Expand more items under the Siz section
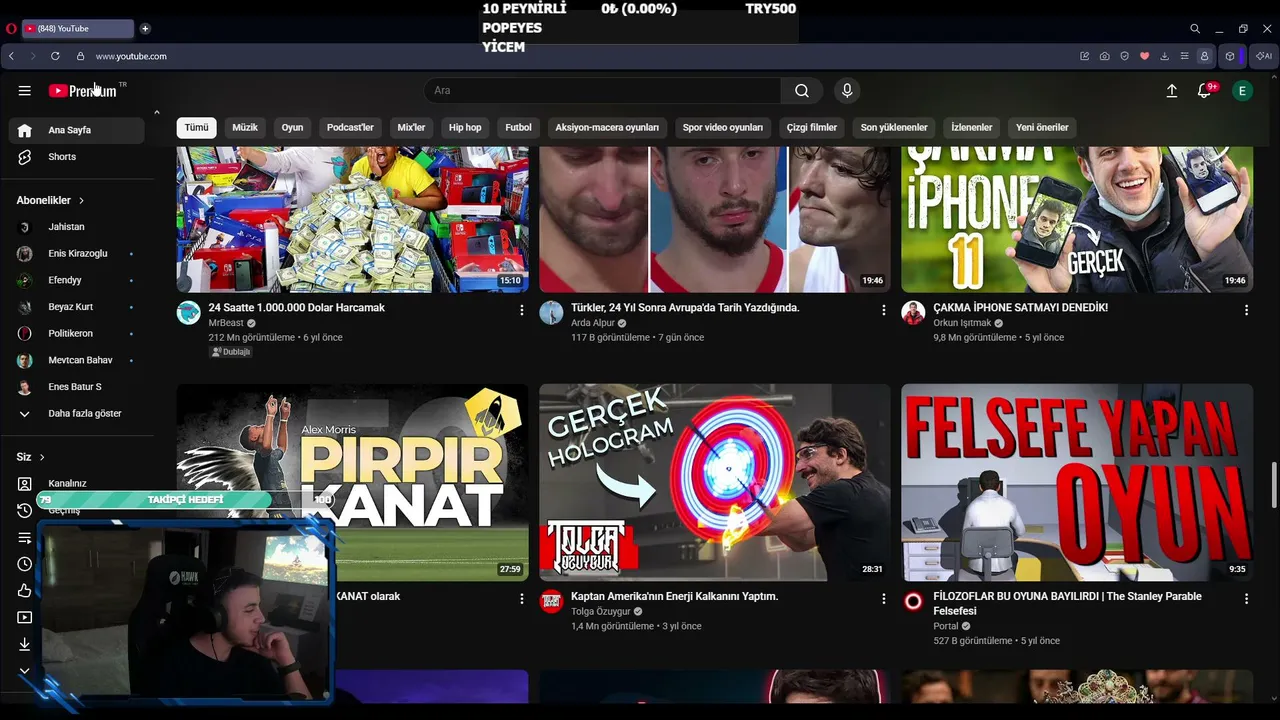 [25, 671]
